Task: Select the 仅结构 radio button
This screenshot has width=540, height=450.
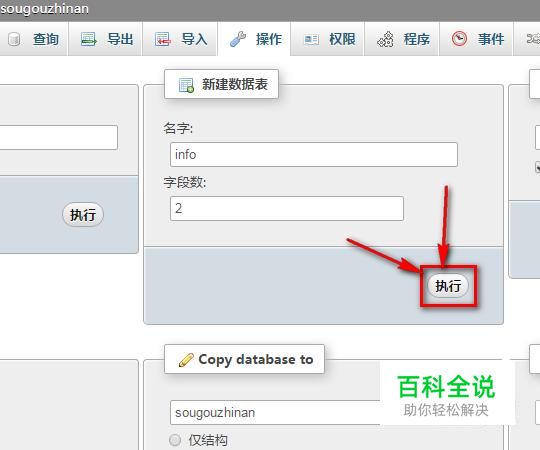Action: click(x=175, y=440)
